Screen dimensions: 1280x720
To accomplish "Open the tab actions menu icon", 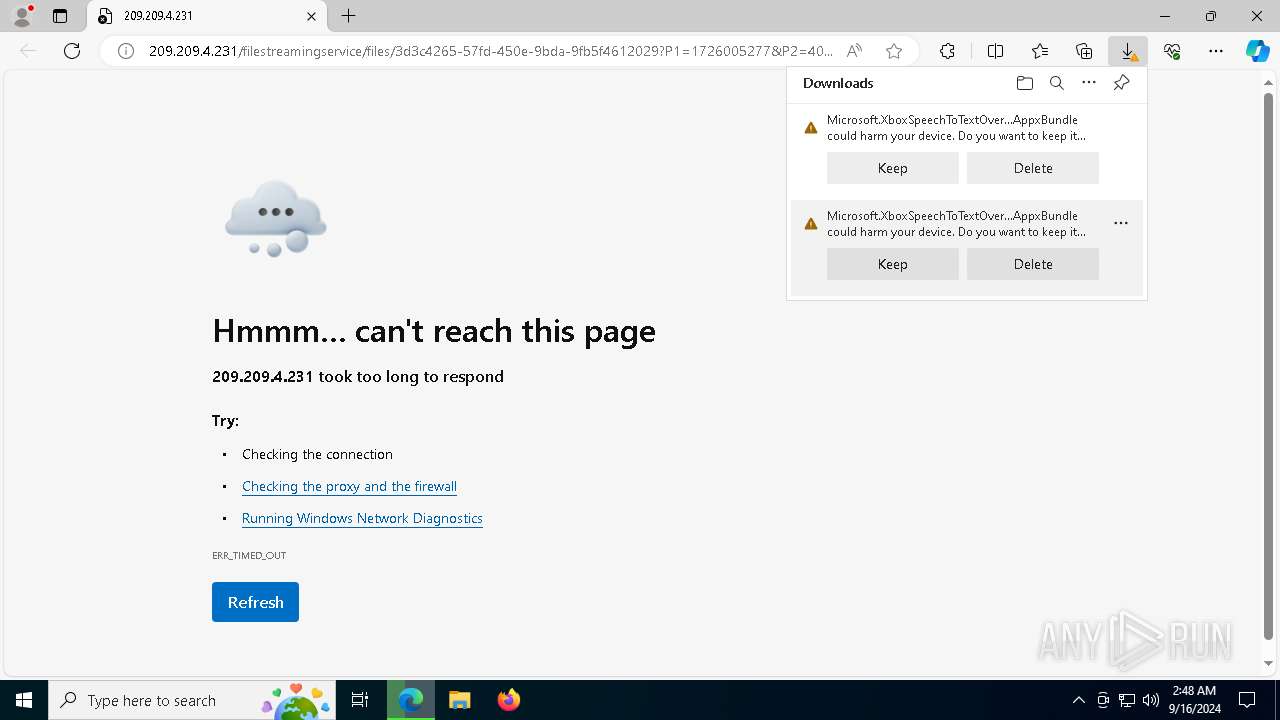I will click(60, 16).
